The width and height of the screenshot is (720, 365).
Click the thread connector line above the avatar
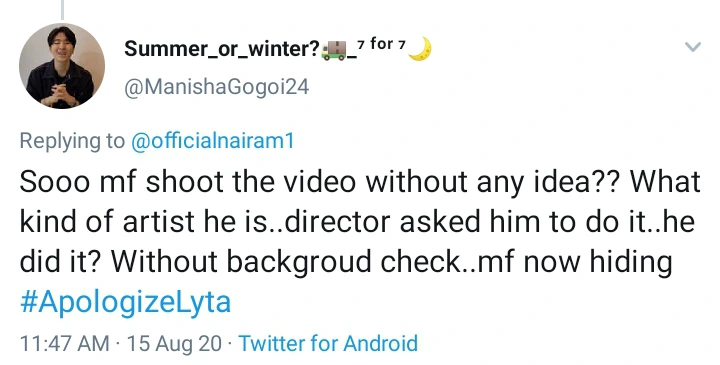coord(62,10)
